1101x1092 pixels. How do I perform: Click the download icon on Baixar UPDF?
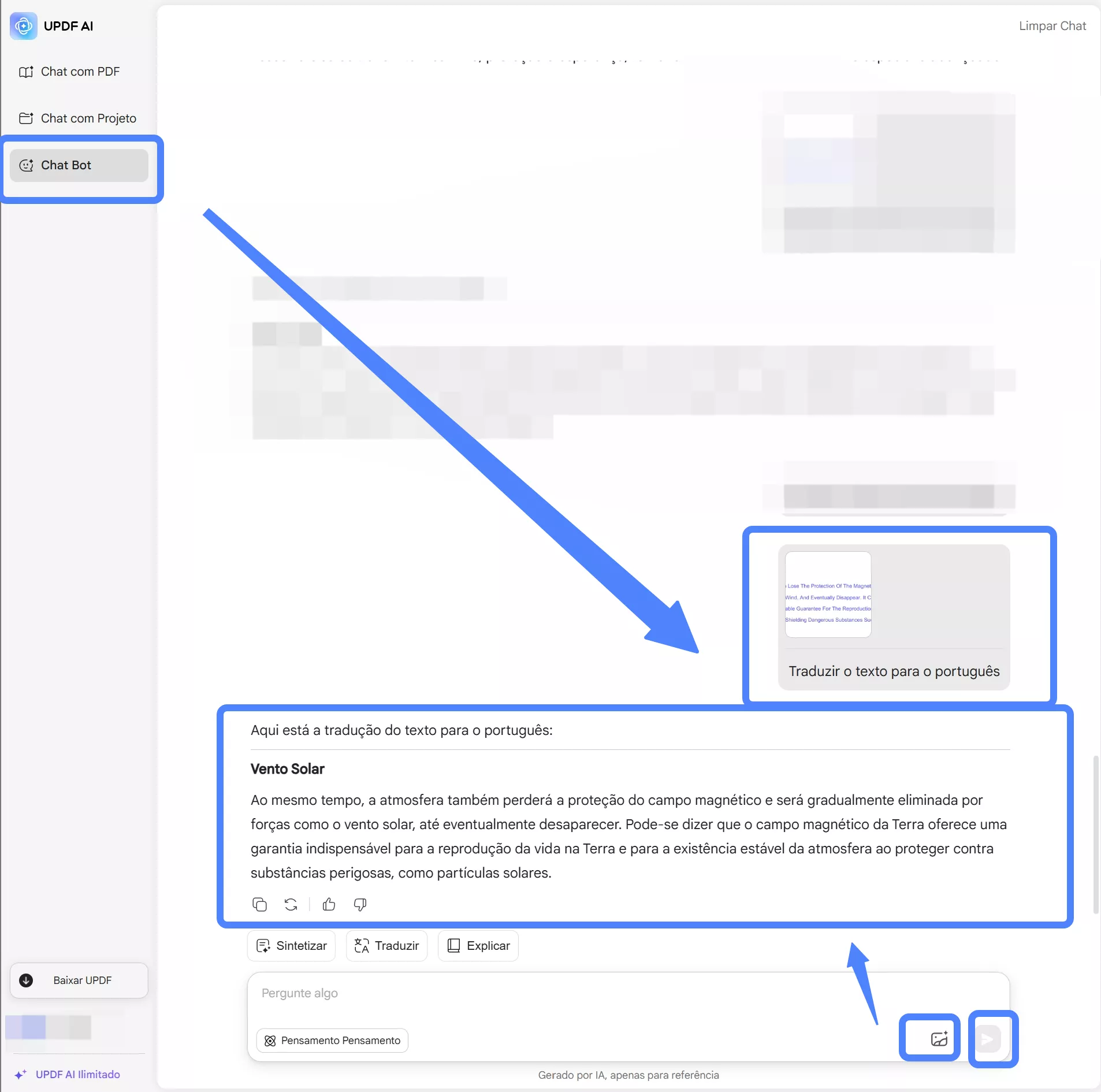pos(26,980)
